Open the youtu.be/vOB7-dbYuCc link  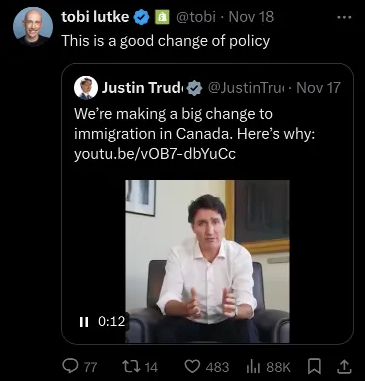[x=155, y=154]
